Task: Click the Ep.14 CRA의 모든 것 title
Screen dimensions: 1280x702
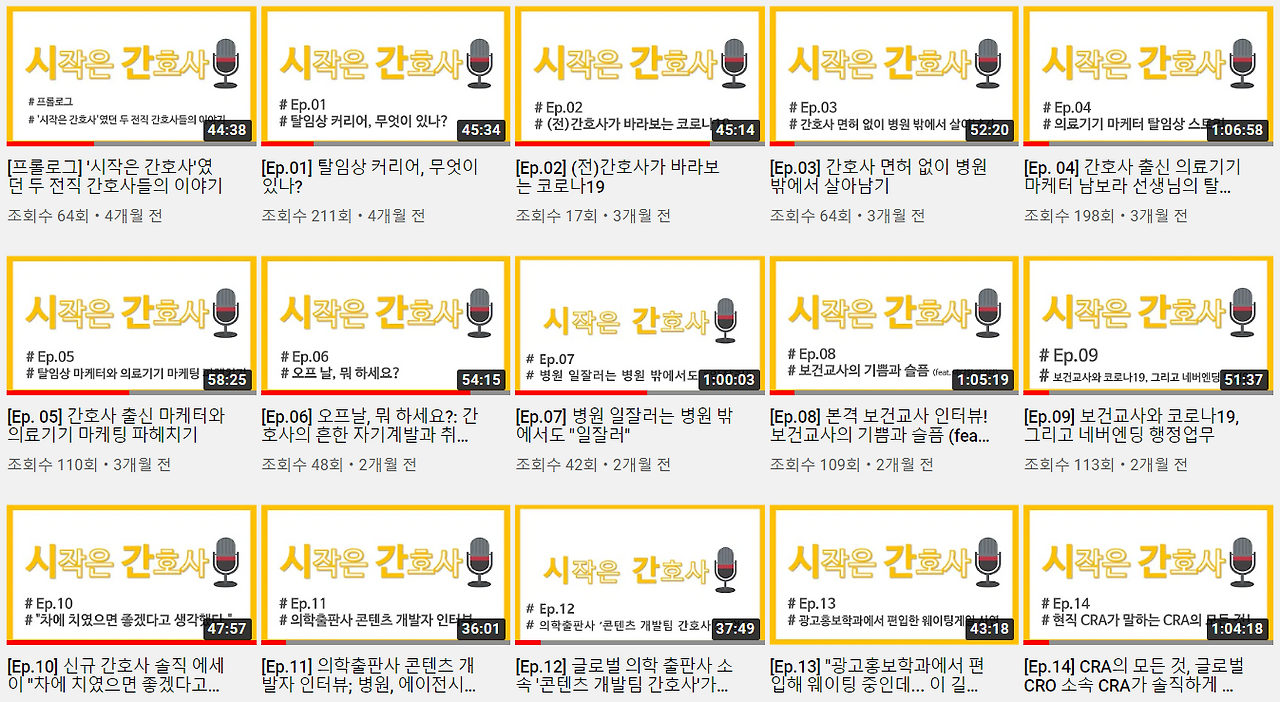Action: (x=1134, y=675)
